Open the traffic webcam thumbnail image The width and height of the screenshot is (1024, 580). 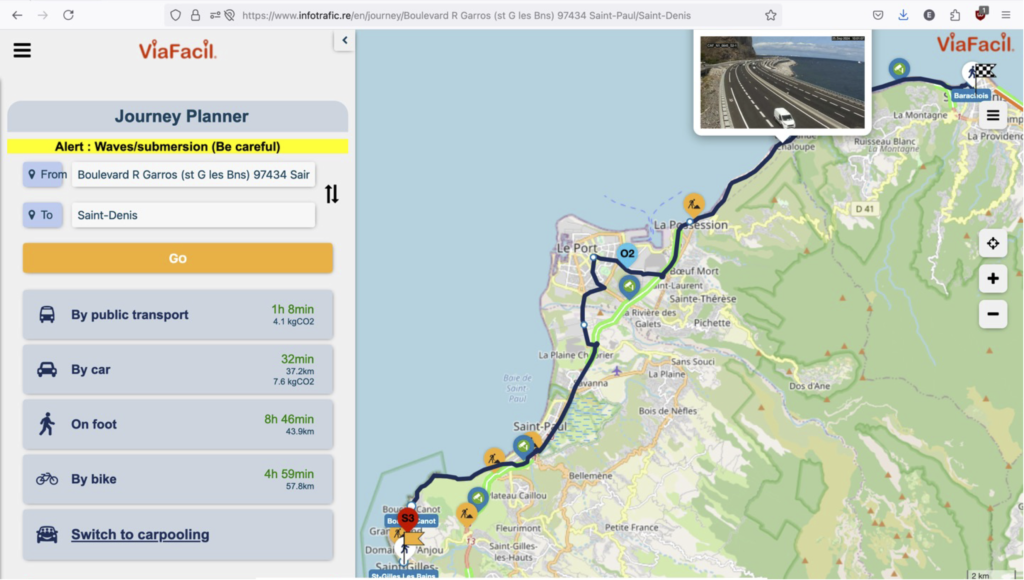click(782, 82)
